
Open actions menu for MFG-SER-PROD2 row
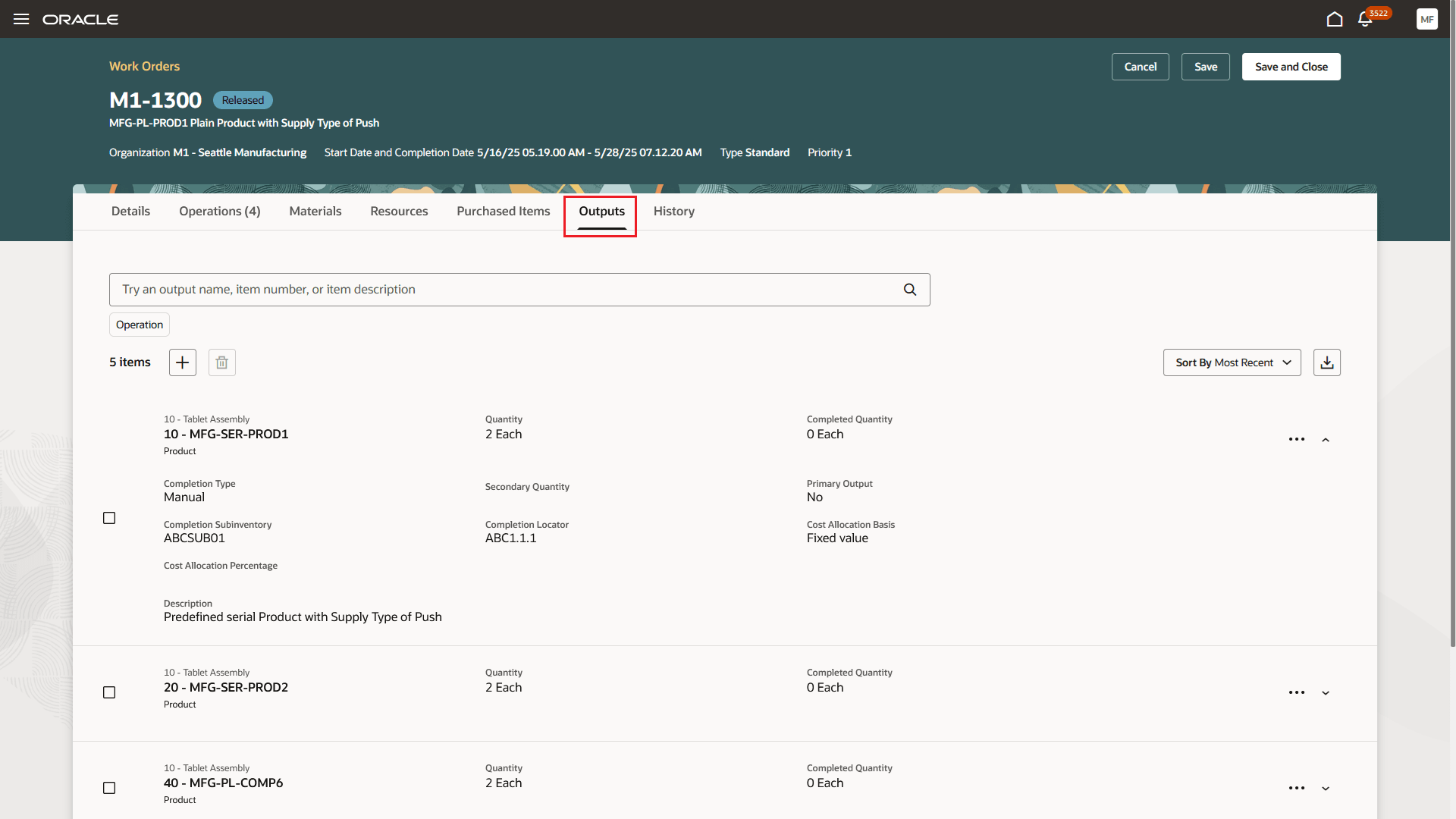[x=1296, y=692]
